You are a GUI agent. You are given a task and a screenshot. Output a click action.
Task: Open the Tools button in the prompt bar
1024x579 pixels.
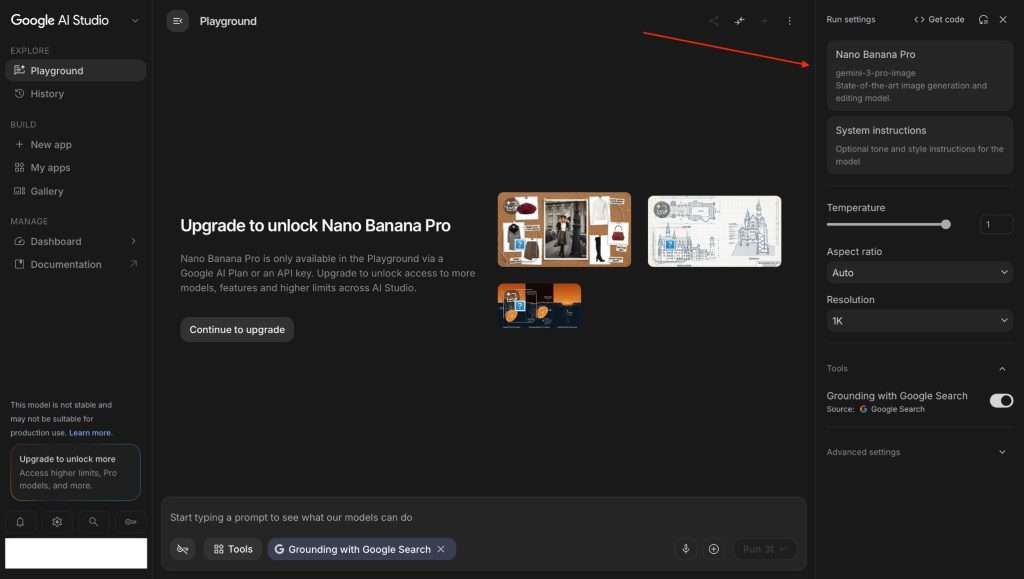click(232, 549)
